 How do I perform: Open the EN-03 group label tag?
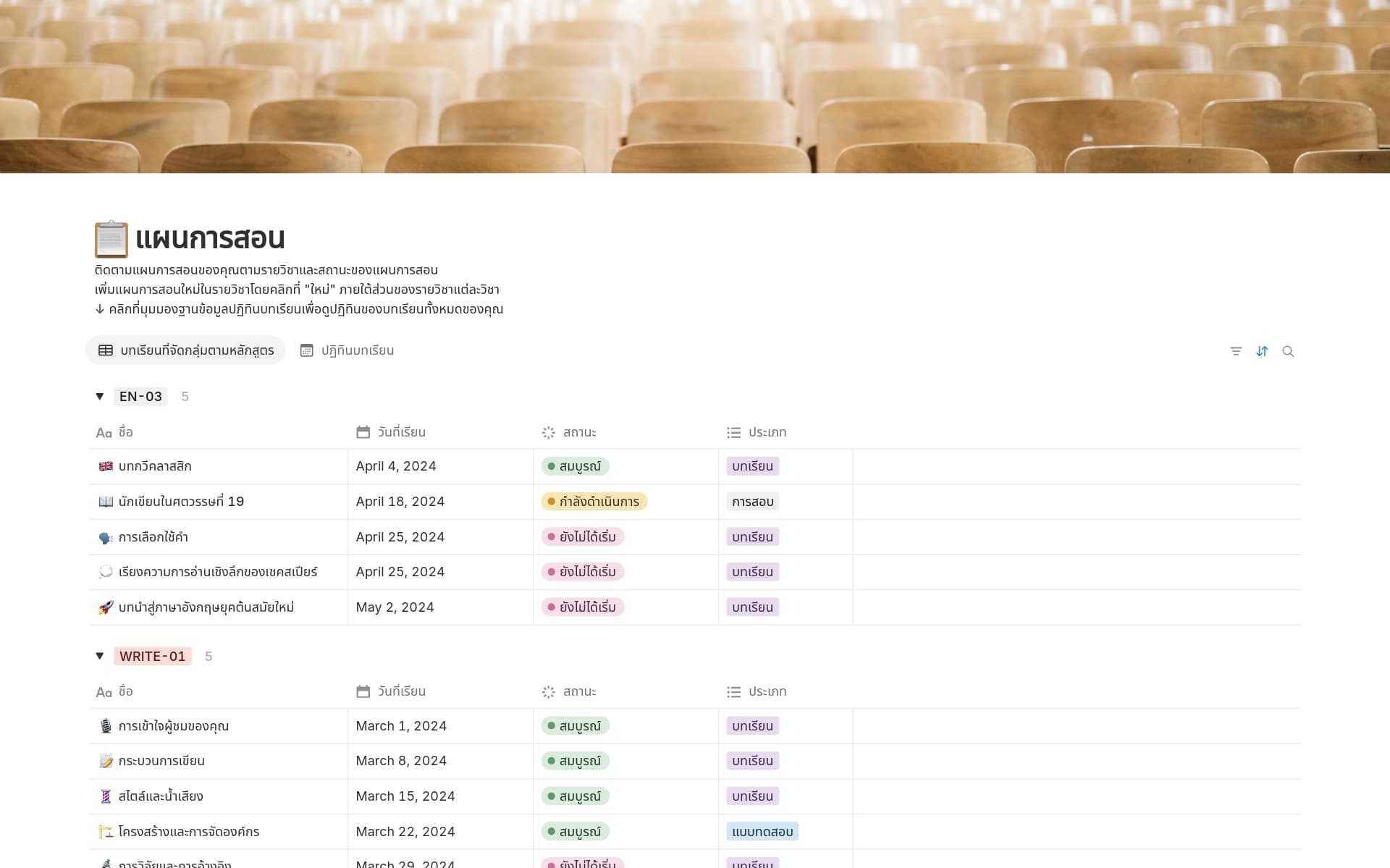coord(140,396)
